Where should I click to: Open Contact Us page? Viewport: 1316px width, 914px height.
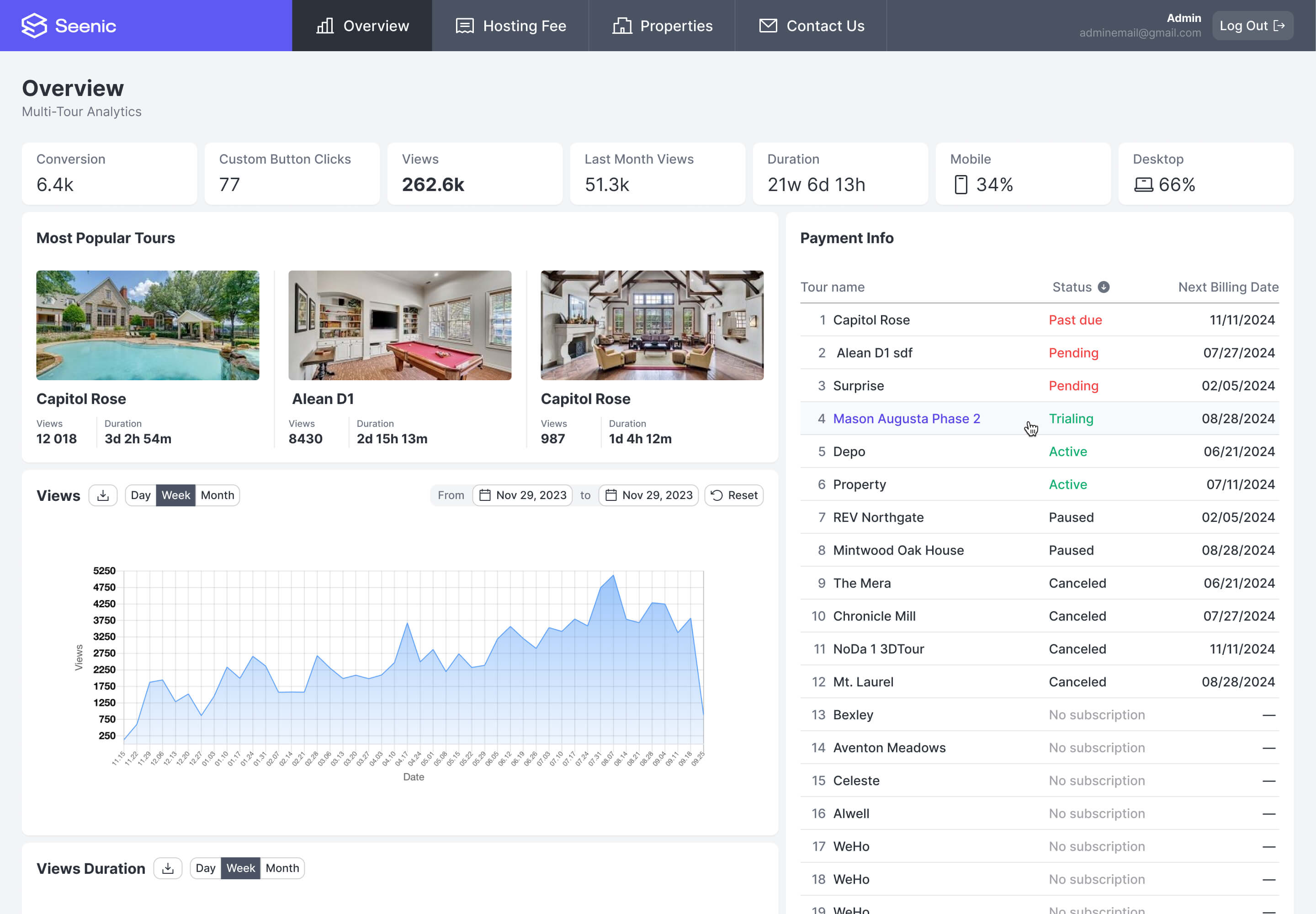tap(811, 26)
